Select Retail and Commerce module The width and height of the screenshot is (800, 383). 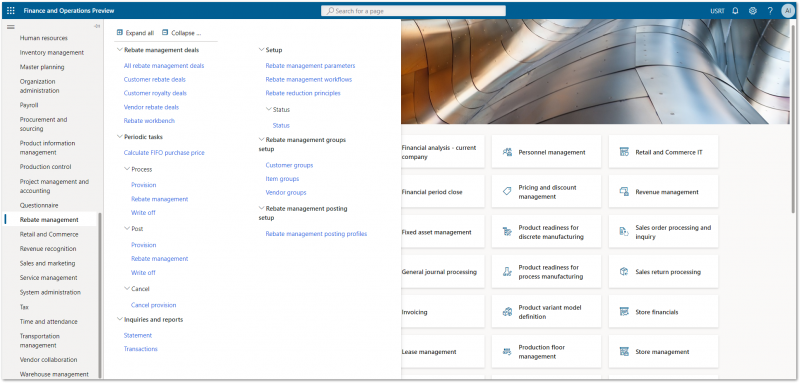(49, 234)
